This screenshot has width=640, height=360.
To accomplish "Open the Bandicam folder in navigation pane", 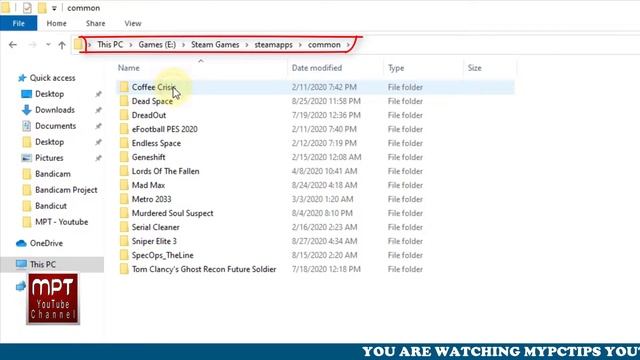I will [53, 174].
